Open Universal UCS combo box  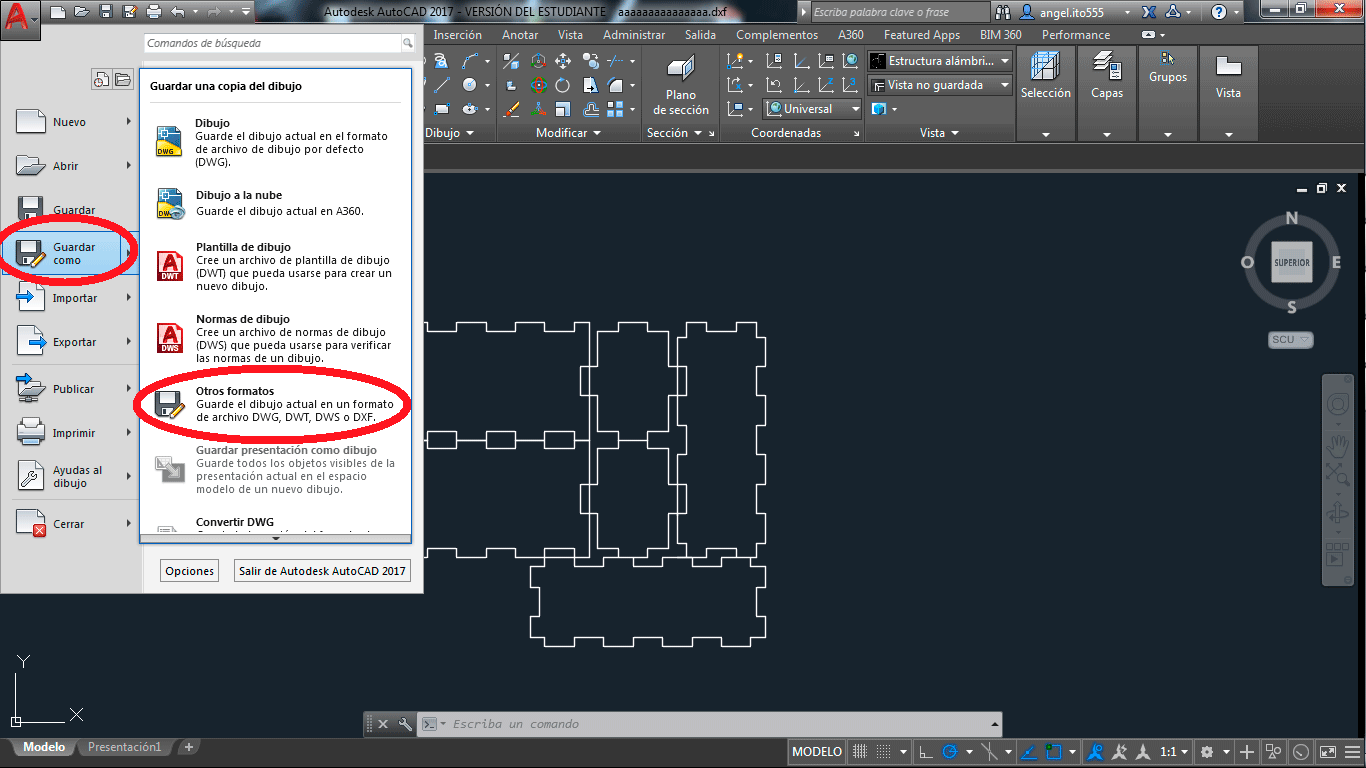click(814, 109)
